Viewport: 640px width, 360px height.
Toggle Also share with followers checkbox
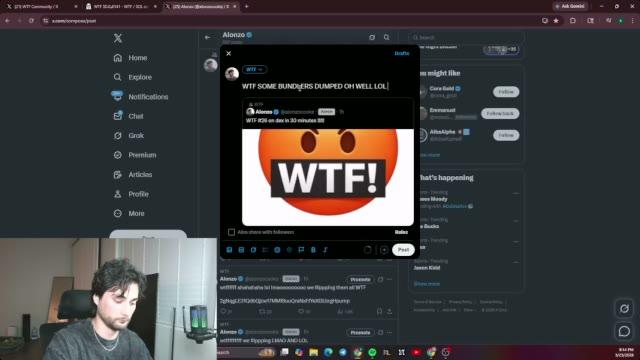[231, 232]
